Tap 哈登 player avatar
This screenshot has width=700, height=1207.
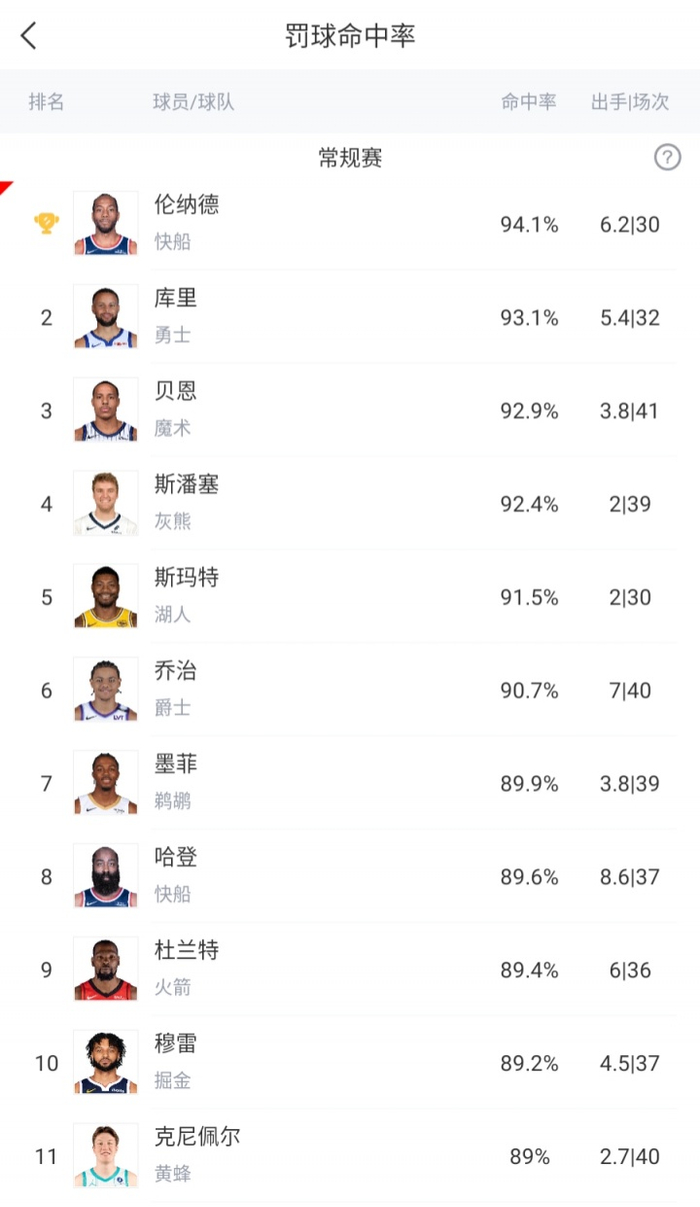pos(106,876)
